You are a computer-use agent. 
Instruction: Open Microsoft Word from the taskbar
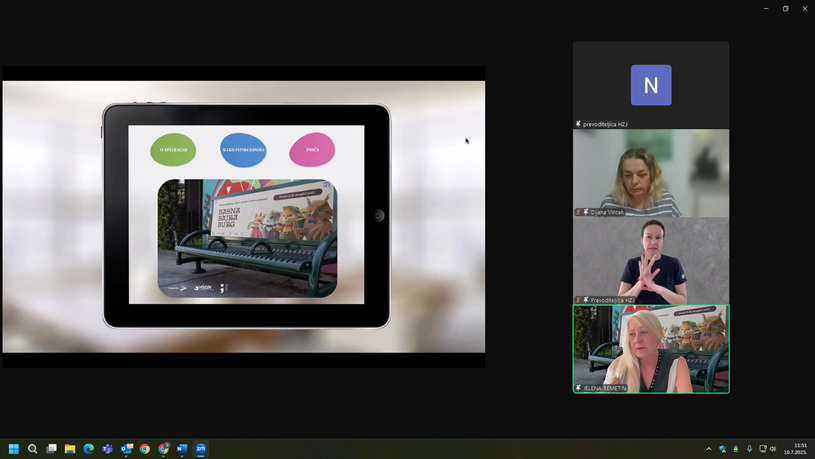tap(182, 449)
